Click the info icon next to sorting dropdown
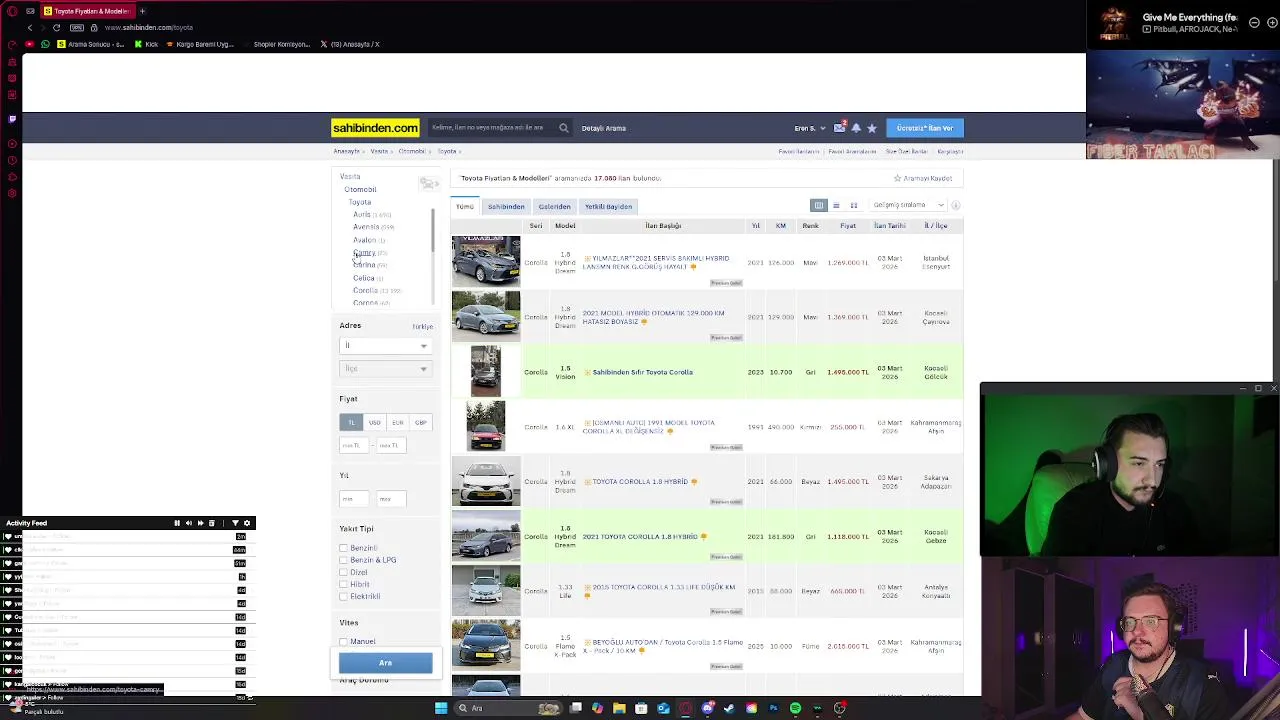1280x720 pixels. tap(956, 205)
